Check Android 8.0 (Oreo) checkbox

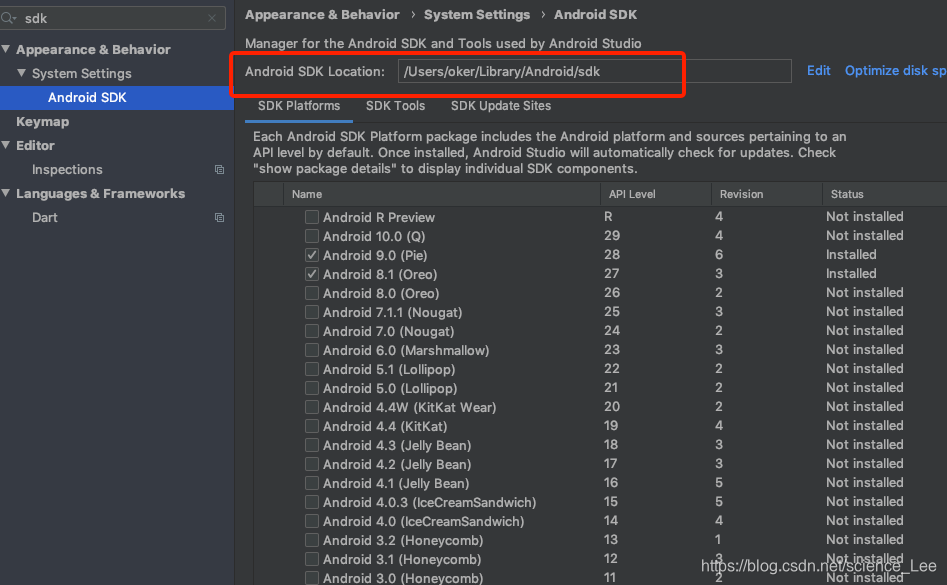tap(312, 293)
